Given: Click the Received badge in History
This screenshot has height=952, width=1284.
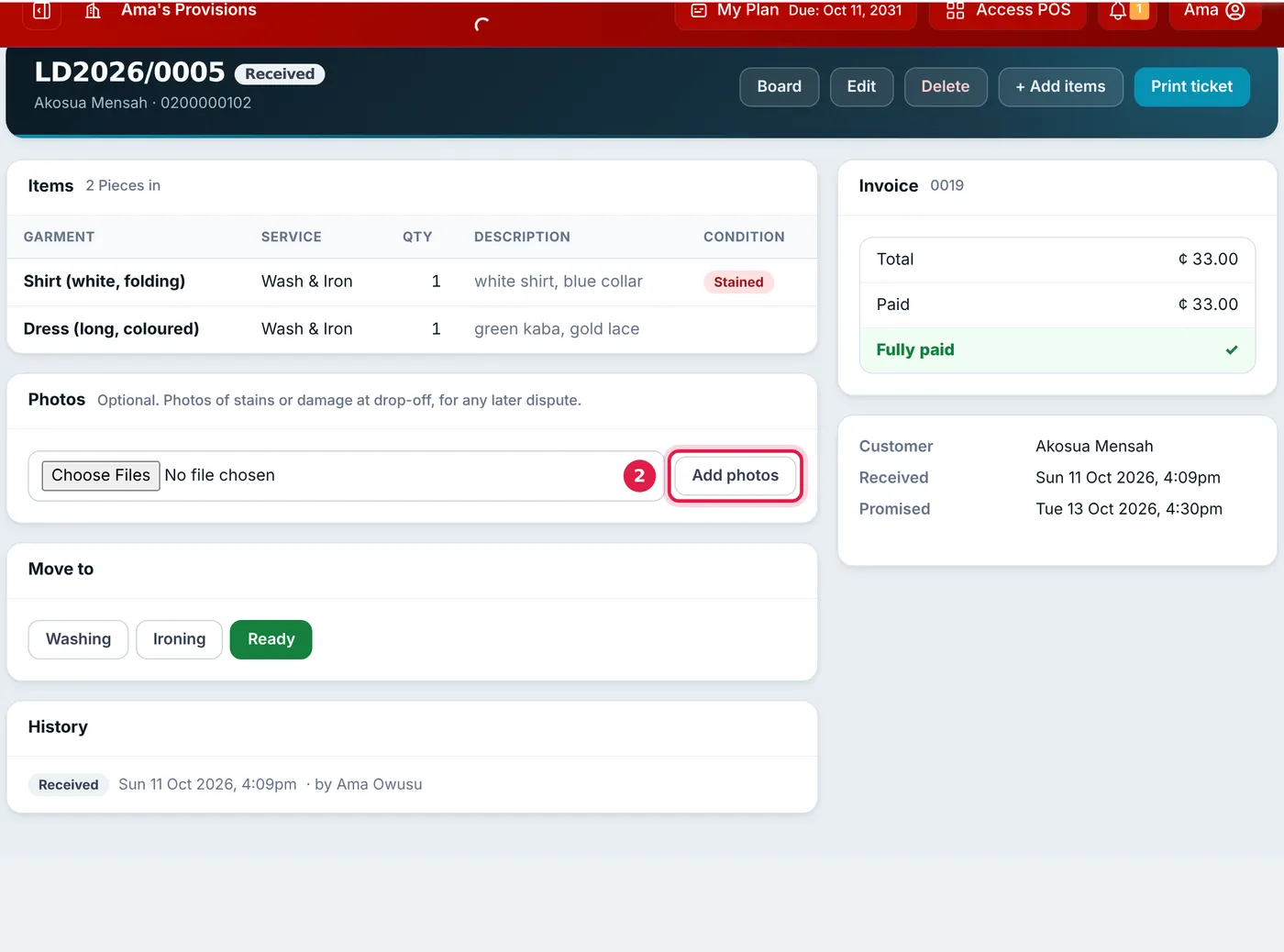Looking at the screenshot, I should point(69,785).
